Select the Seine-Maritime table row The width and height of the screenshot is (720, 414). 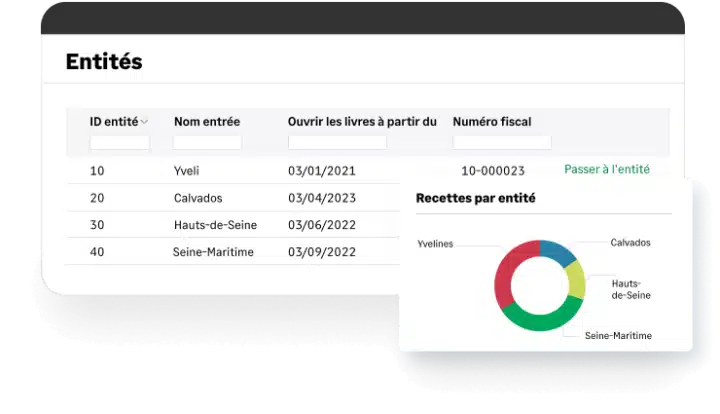pyautogui.click(x=213, y=252)
